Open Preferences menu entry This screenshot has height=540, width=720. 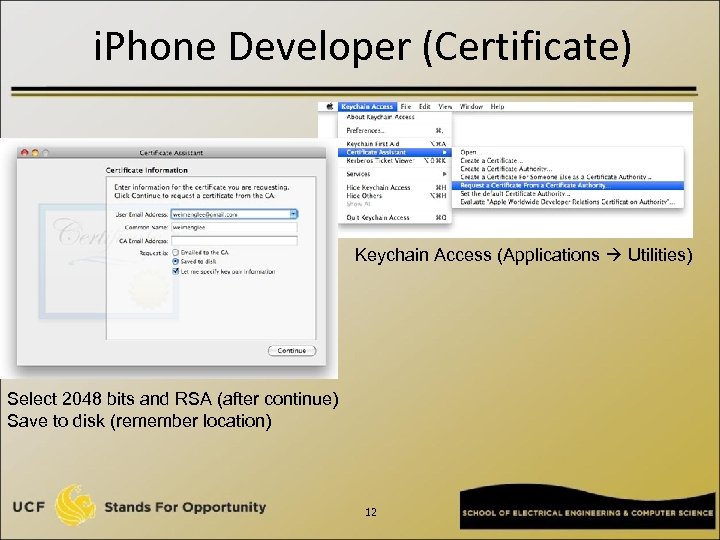pos(394,130)
